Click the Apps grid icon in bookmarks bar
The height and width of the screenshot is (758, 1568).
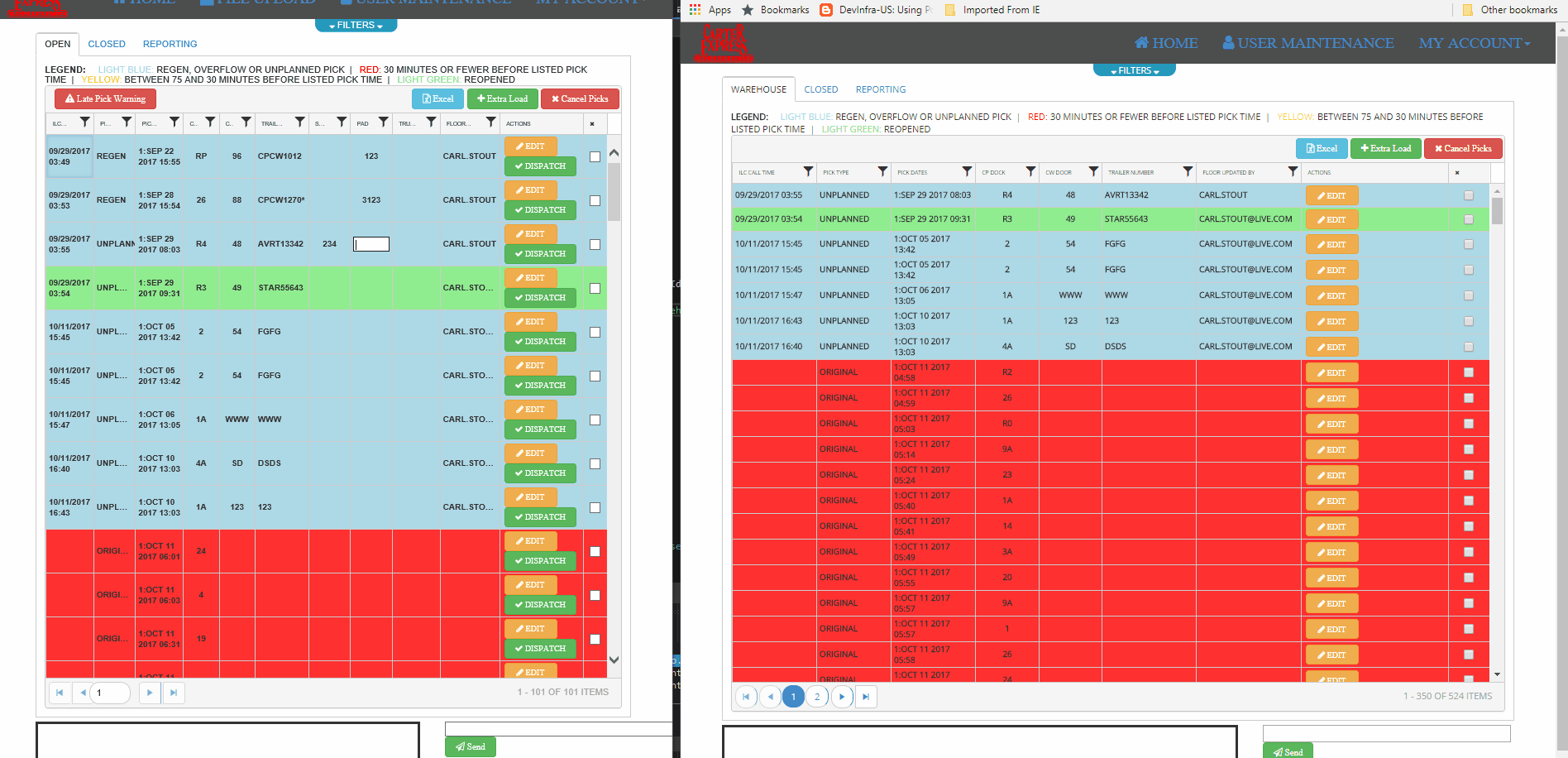click(695, 10)
